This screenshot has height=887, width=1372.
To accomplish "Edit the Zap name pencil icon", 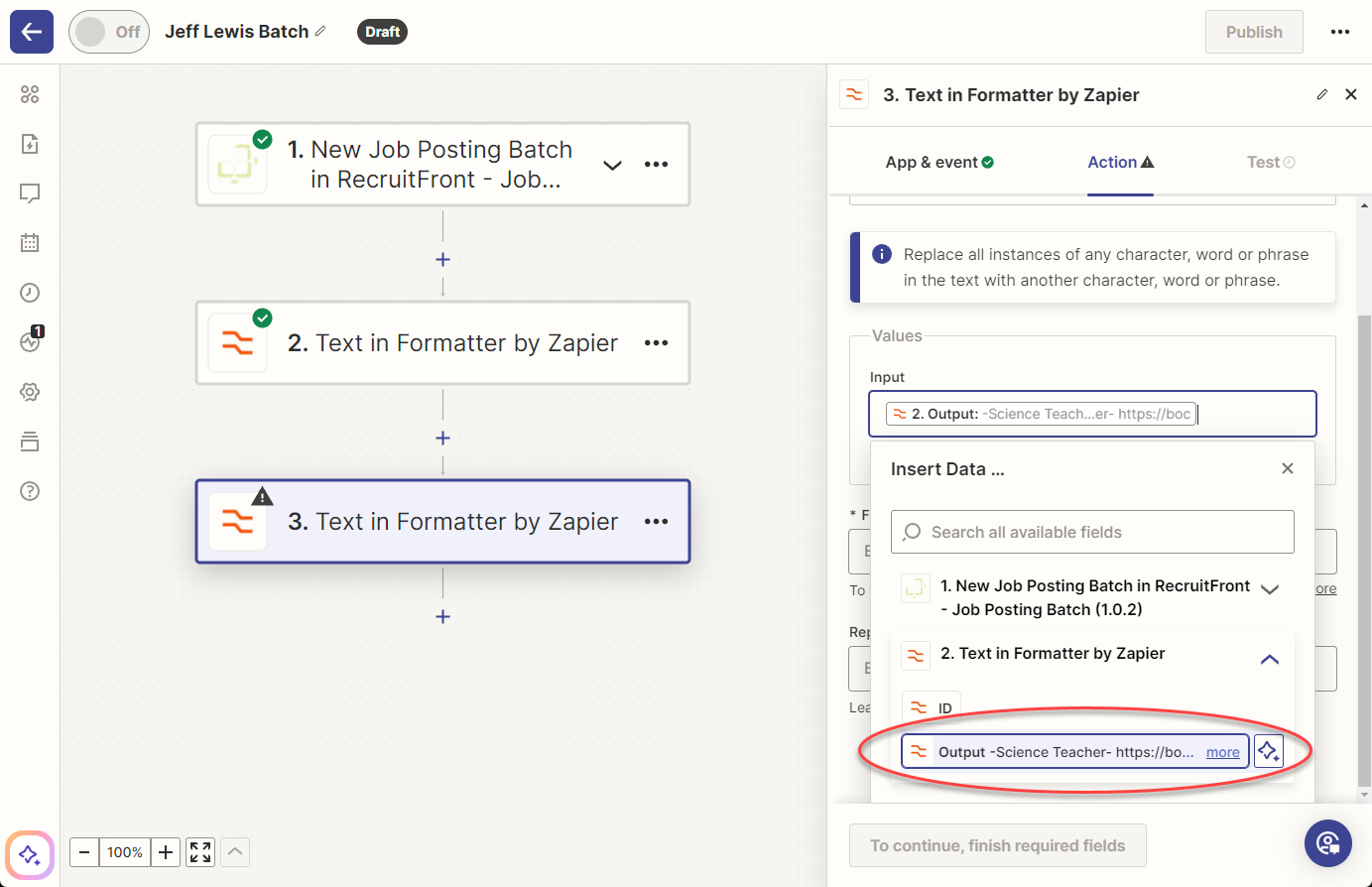I will tap(320, 32).
